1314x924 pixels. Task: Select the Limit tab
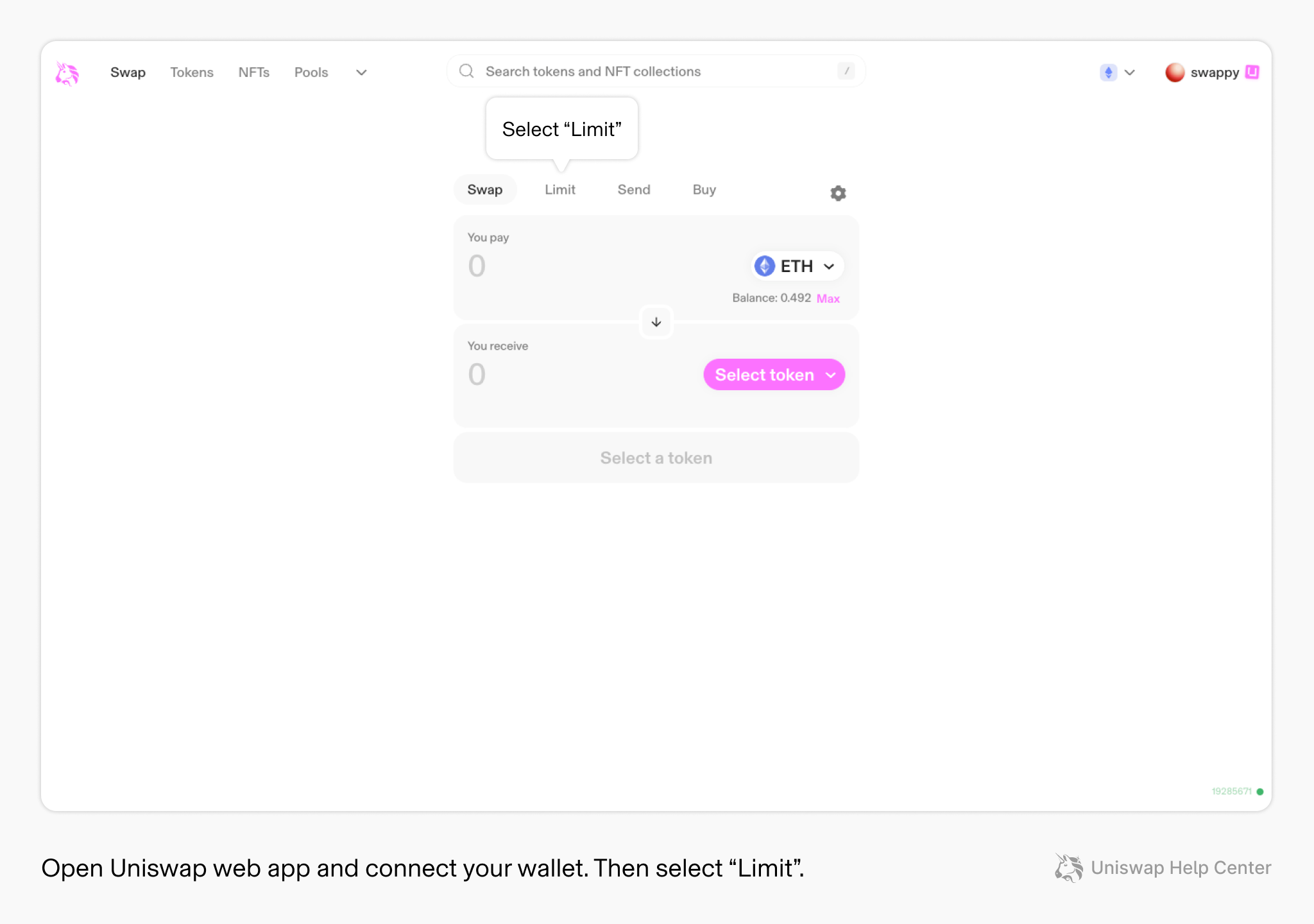(560, 190)
